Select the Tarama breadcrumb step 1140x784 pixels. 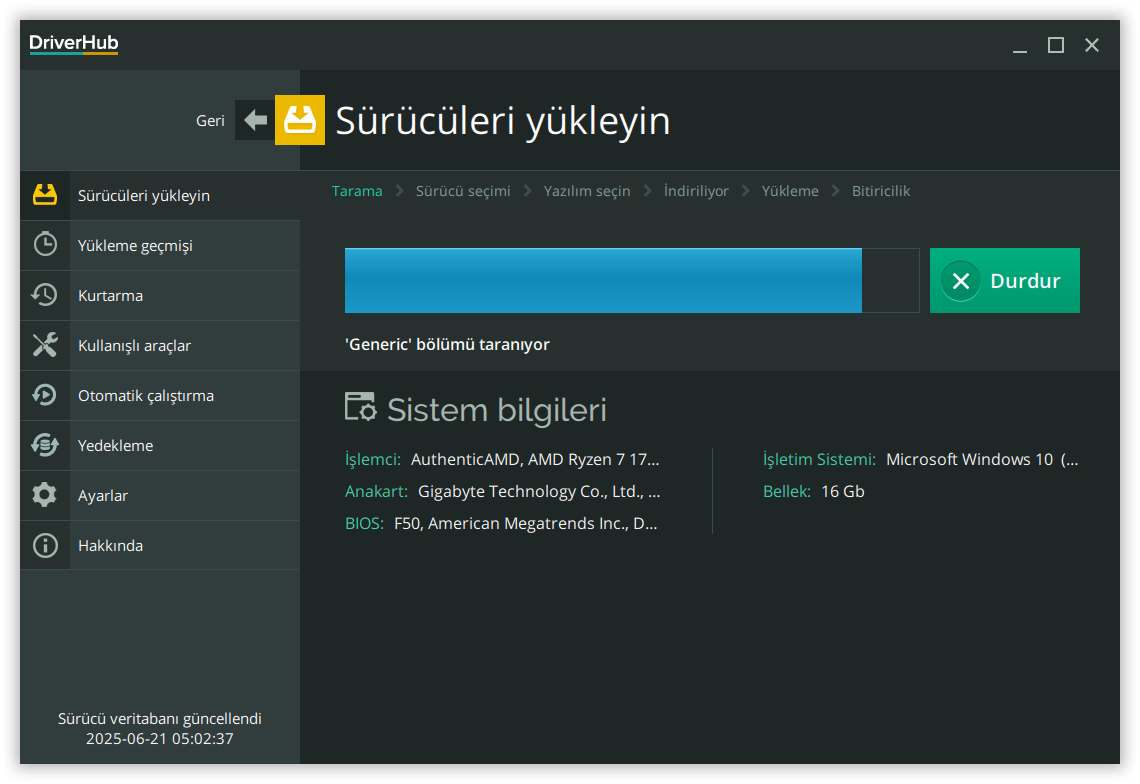[357, 191]
